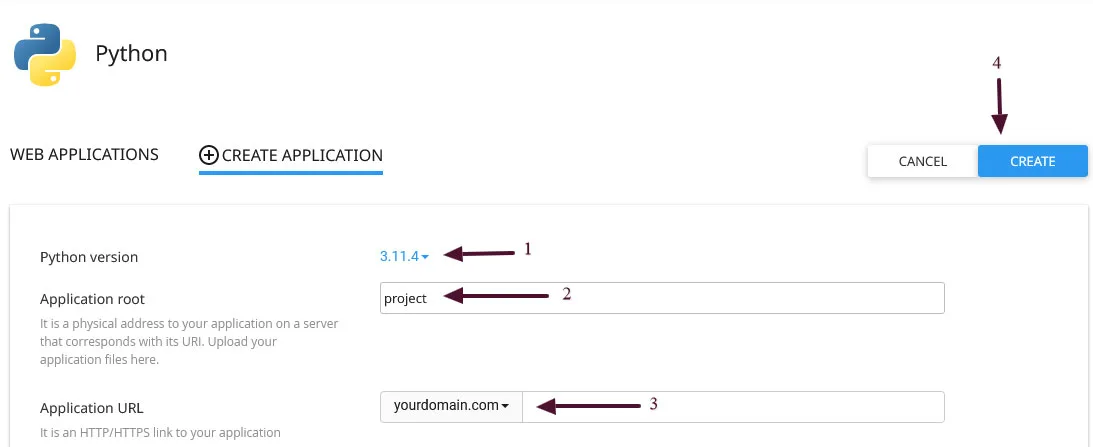
Task: Click annotation number 2 near Application root
Action: click(566, 294)
